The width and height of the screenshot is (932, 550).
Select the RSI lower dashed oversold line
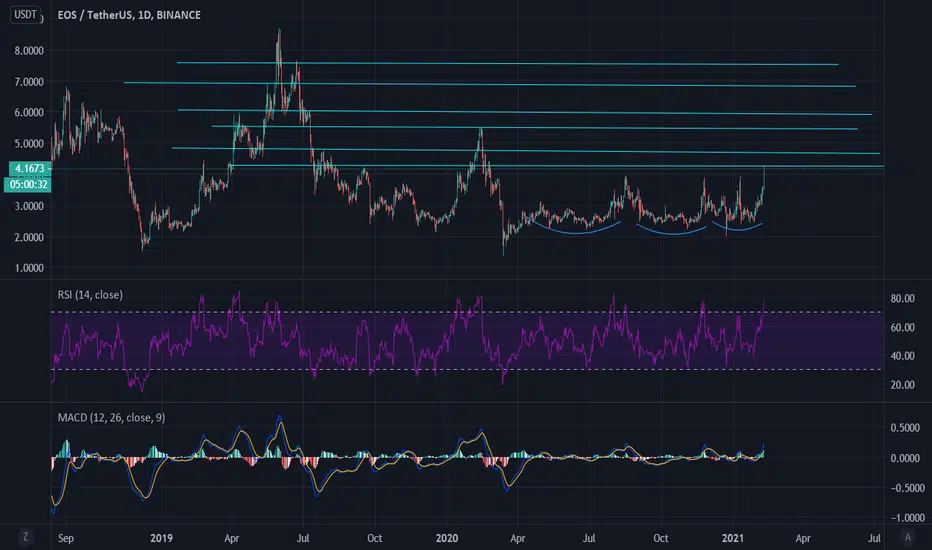(x=467, y=370)
